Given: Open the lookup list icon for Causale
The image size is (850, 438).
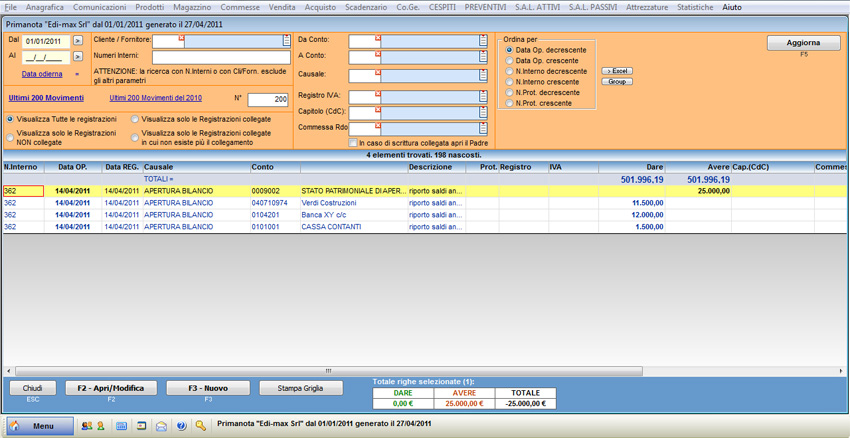Looking at the screenshot, I should tap(484, 76).
